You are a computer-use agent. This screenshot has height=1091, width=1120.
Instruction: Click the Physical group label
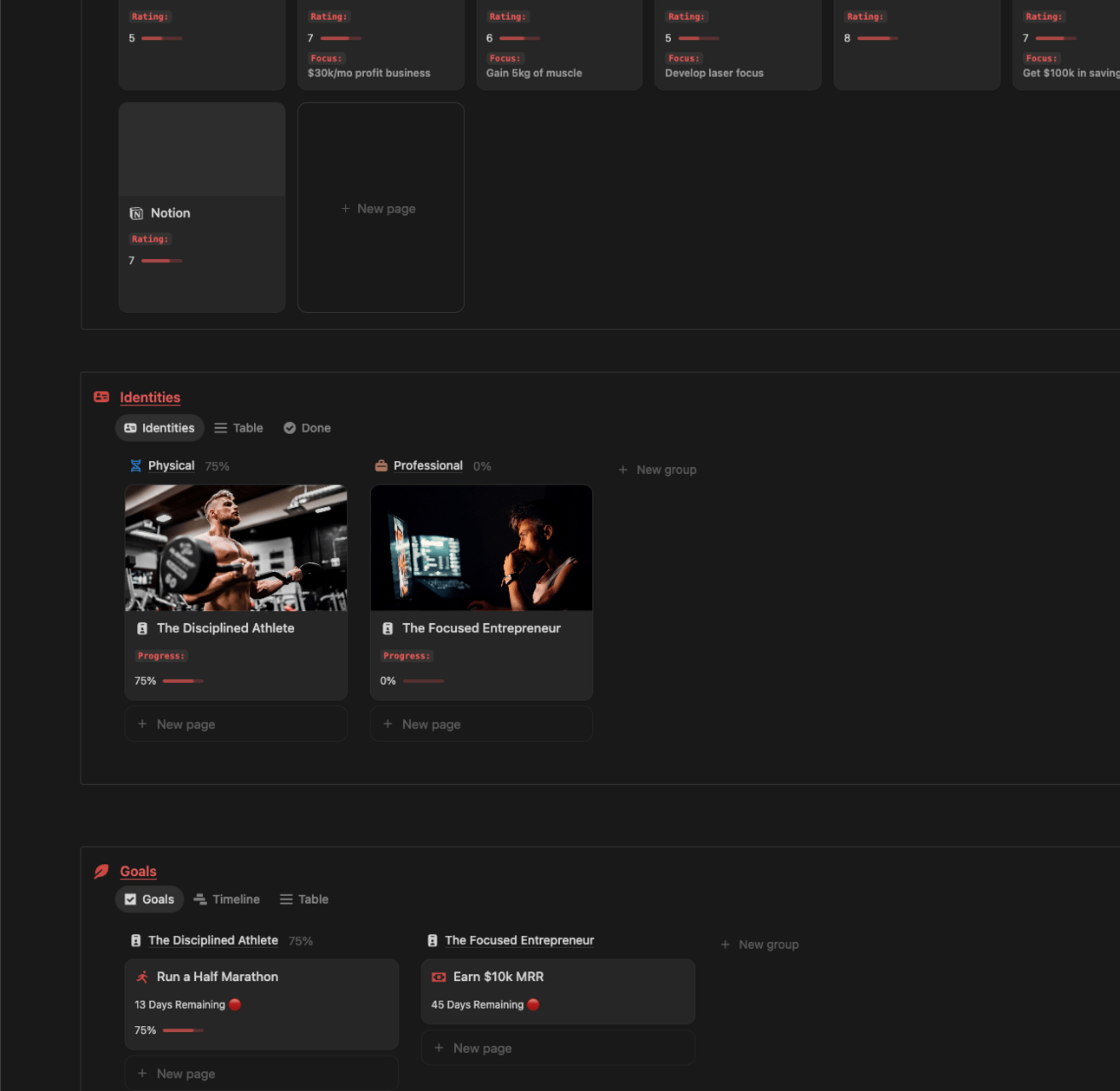(171, 466)
